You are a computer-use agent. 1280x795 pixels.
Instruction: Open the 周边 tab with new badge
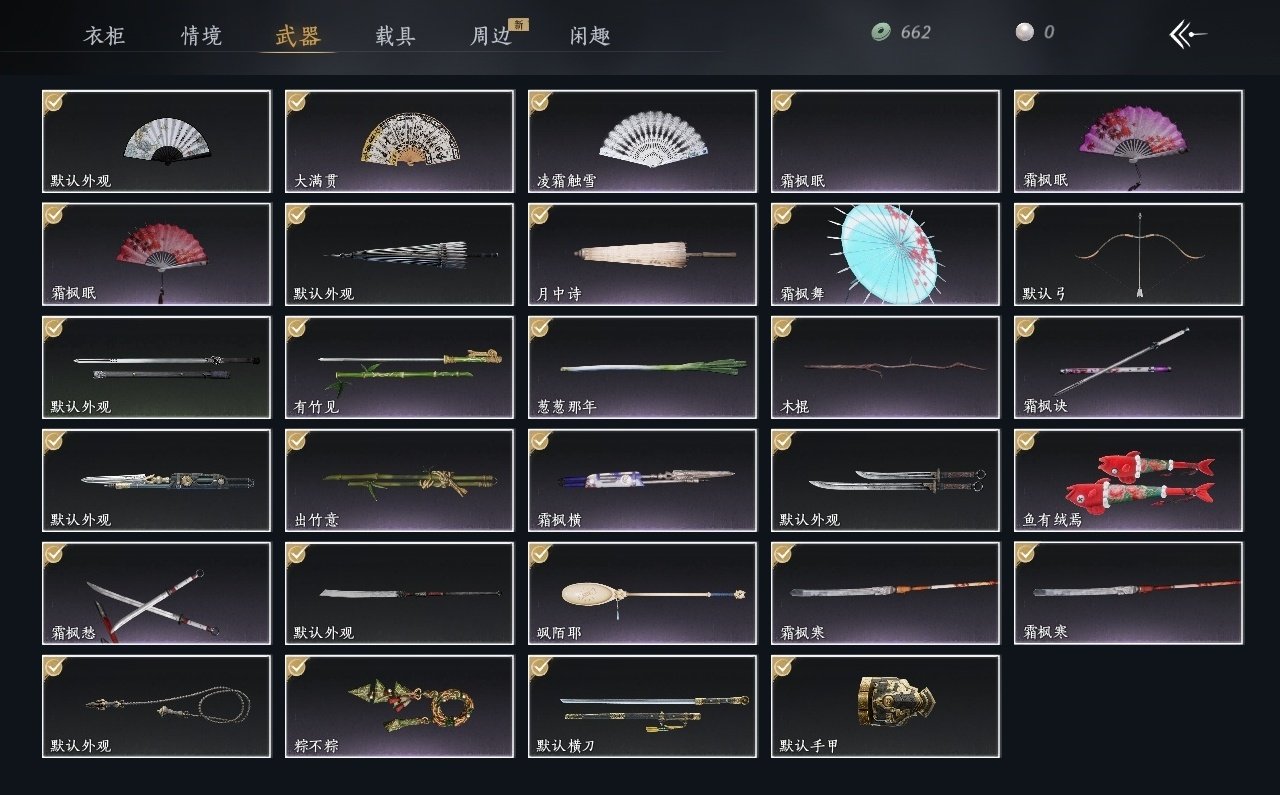point(492,36)
